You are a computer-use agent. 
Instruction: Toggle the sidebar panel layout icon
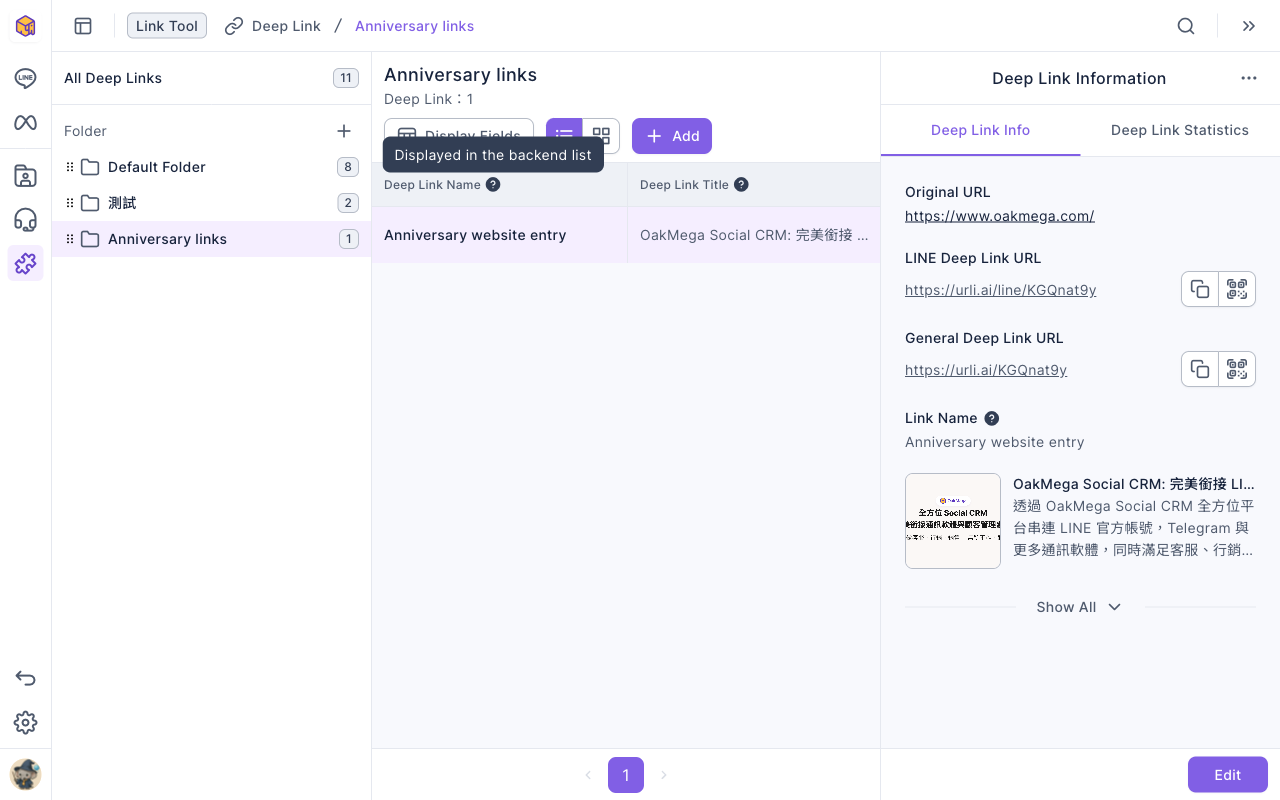tap(83, 26)
